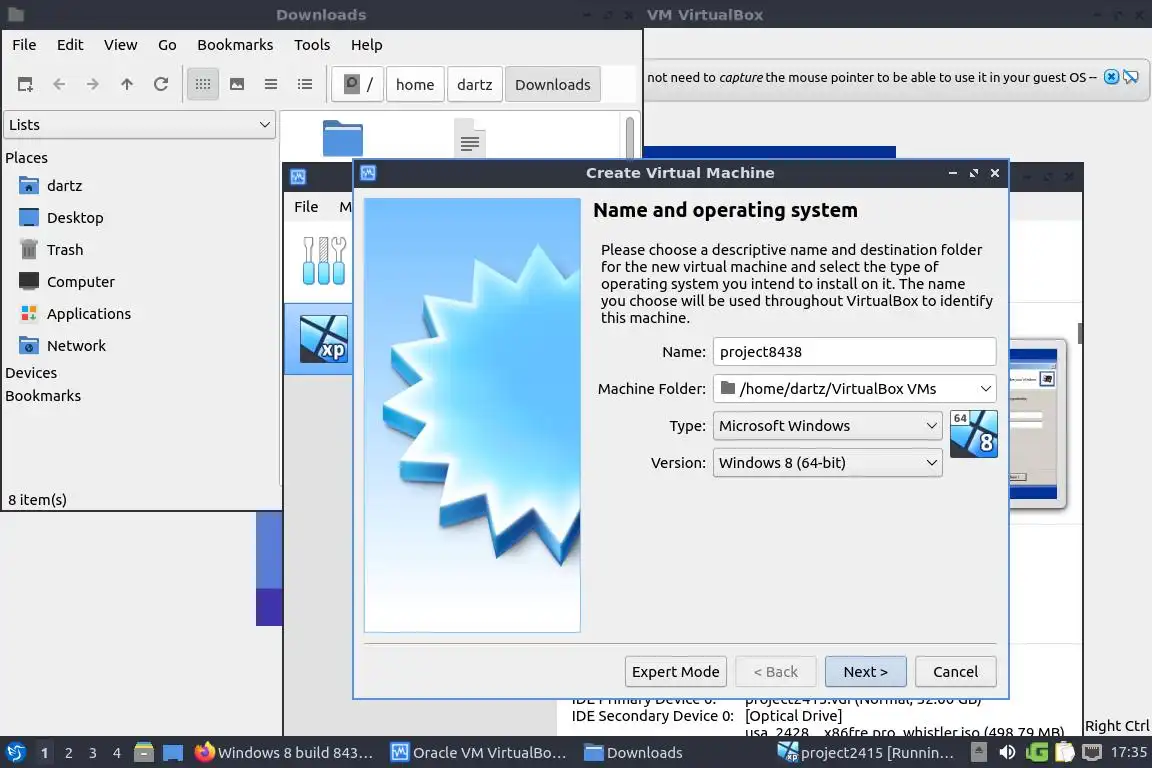1152x768 pixels.
Task: Click the Windows 8 64-bit OS icon
Action: [973, 434]
